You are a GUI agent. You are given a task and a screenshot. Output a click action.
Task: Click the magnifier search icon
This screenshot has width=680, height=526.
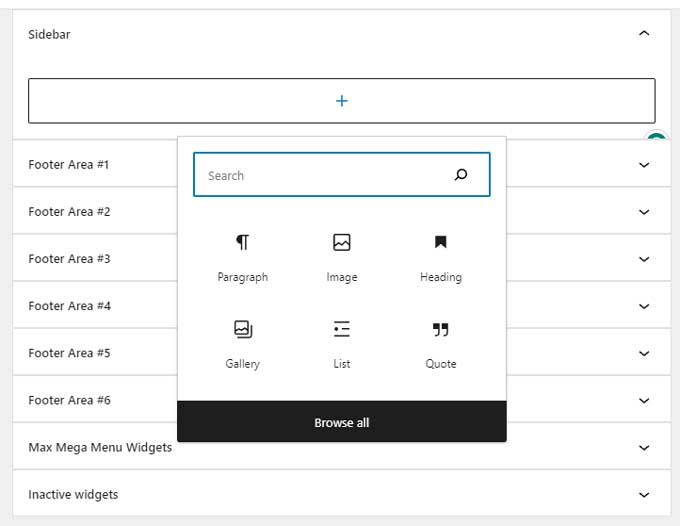[x=461, y=174]
